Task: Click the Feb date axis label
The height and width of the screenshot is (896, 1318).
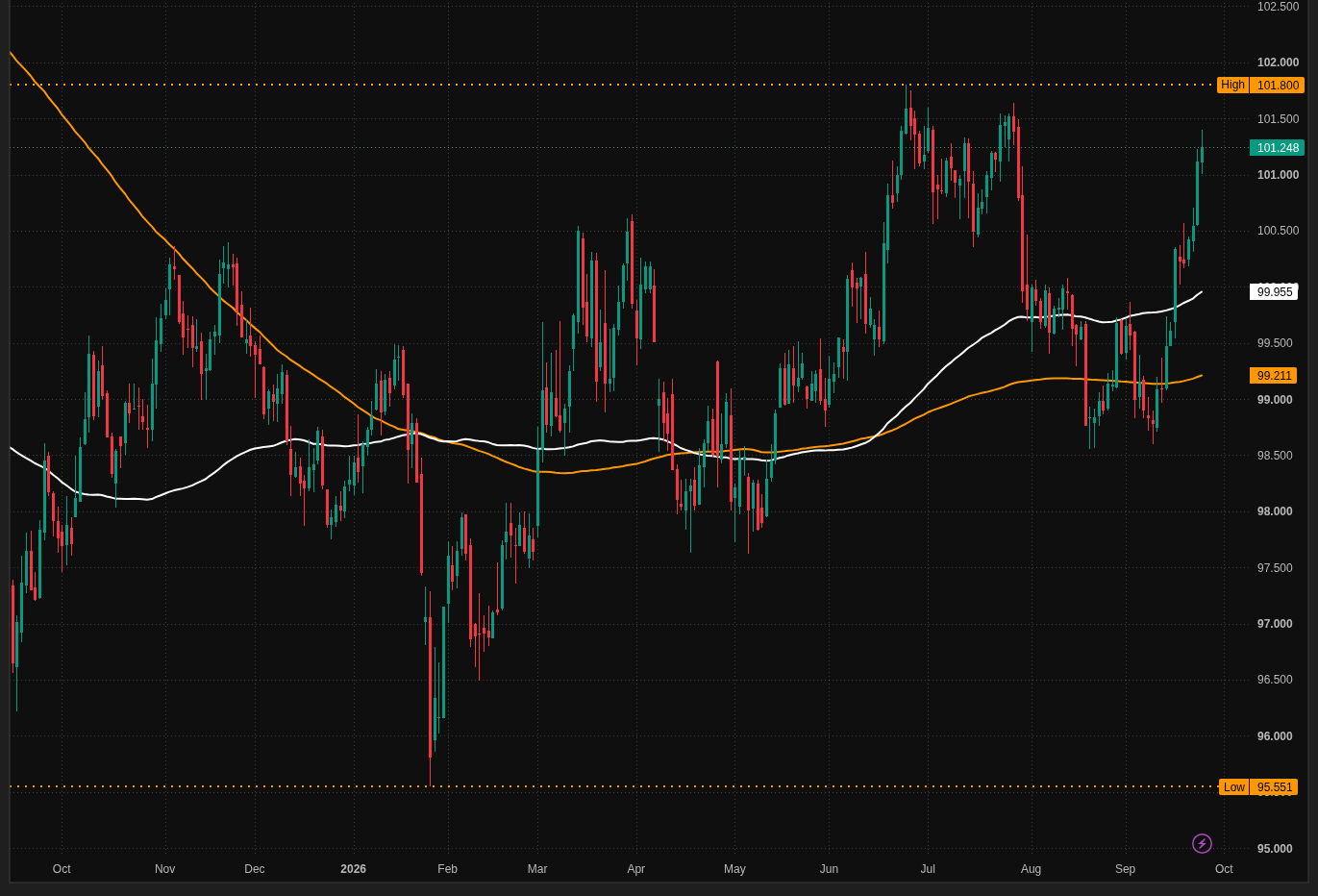Action: [448, 869]
